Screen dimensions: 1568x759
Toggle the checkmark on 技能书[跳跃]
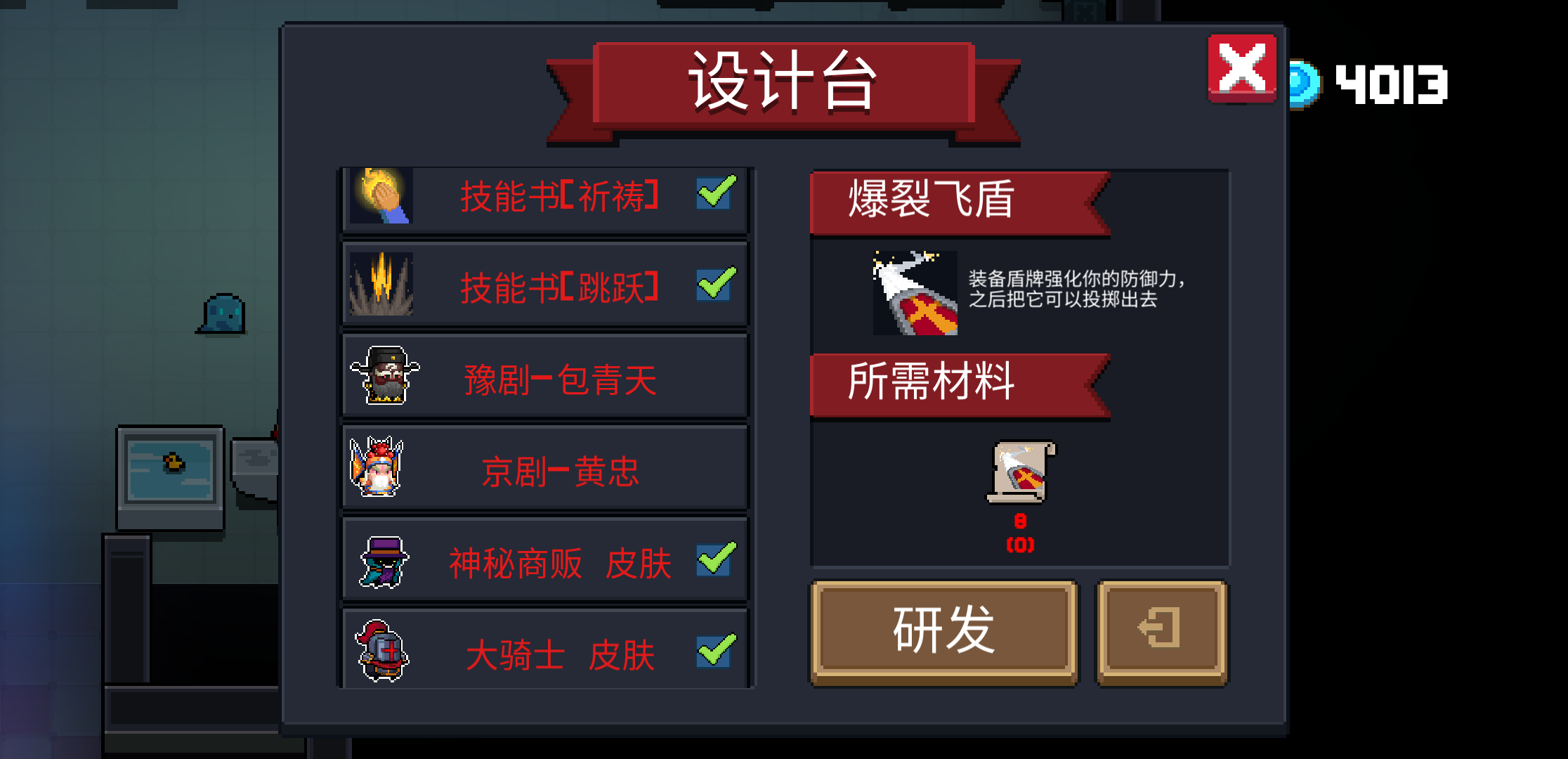tap(716, 283)
